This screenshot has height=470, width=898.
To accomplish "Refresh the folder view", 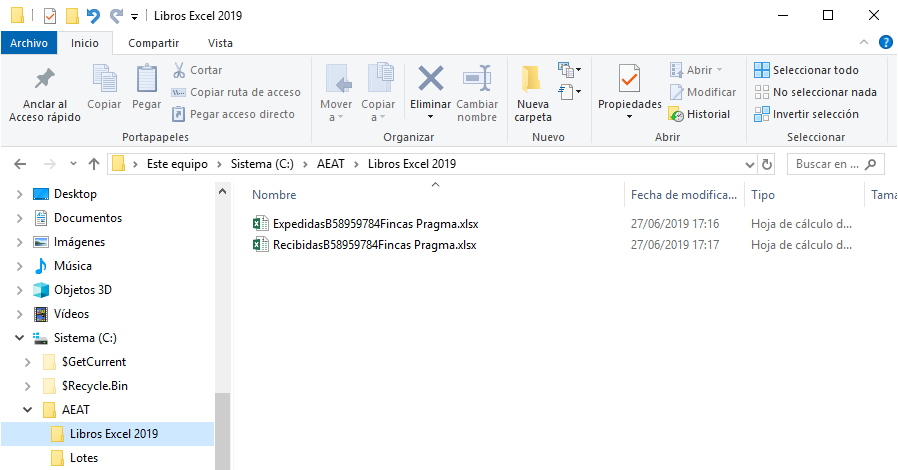I will pyautogui.click(x=767, y=165).
